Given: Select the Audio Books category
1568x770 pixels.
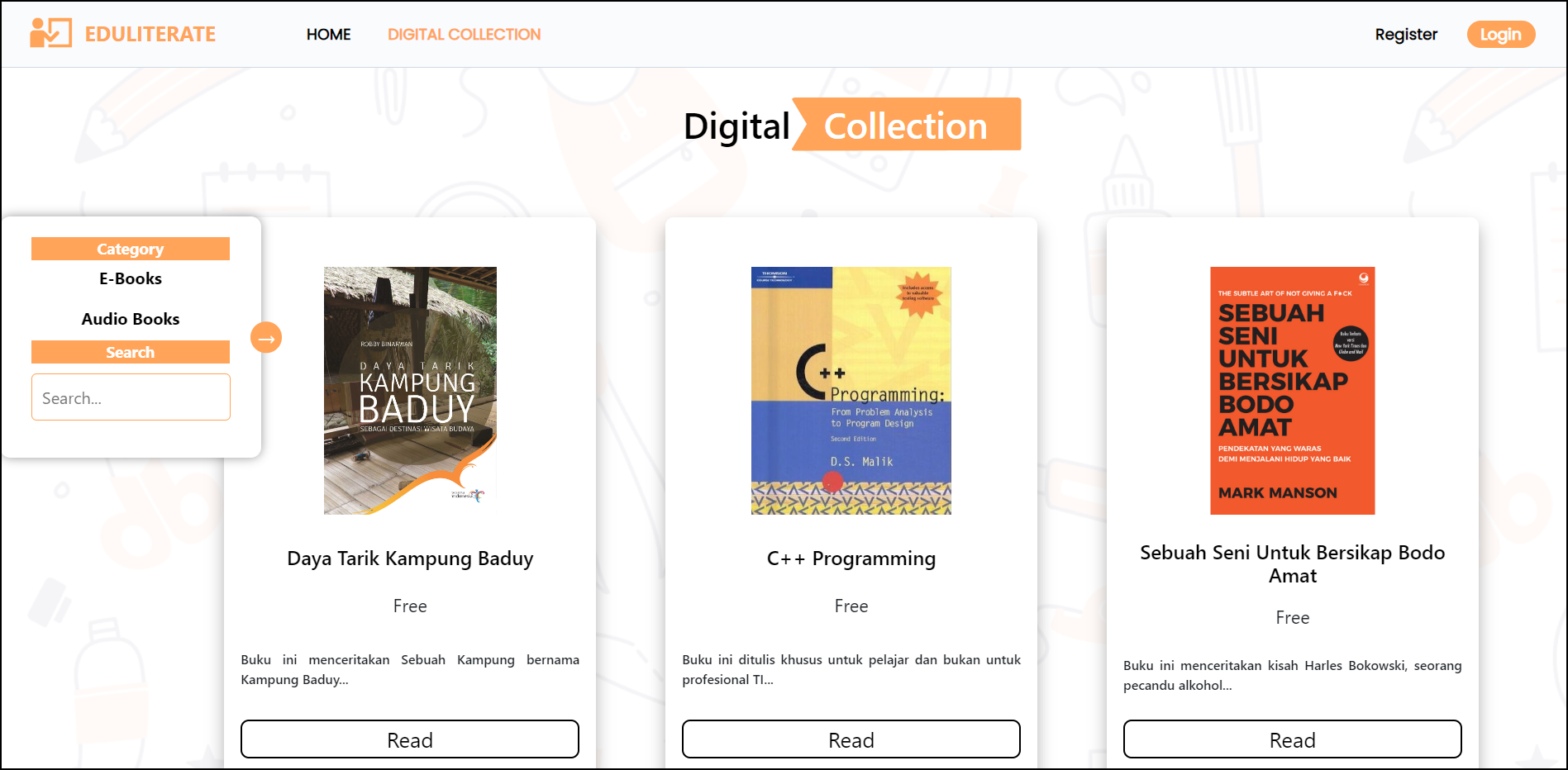Looking at the screenshot, I should pos(131,319).
